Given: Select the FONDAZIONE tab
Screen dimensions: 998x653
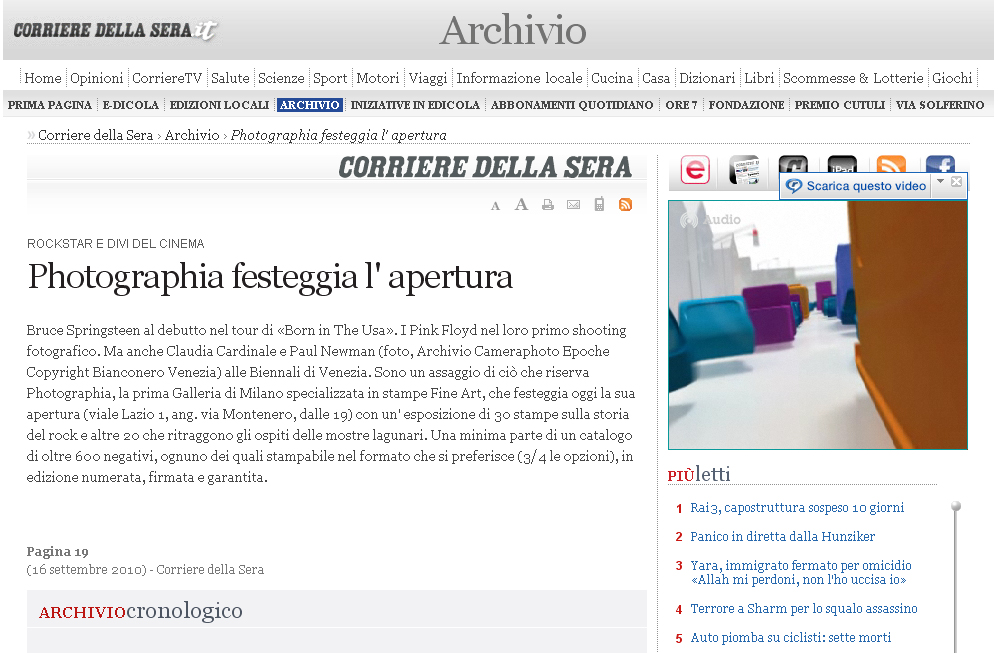Looking at the screenshot, I should click(x=746, y=105).
